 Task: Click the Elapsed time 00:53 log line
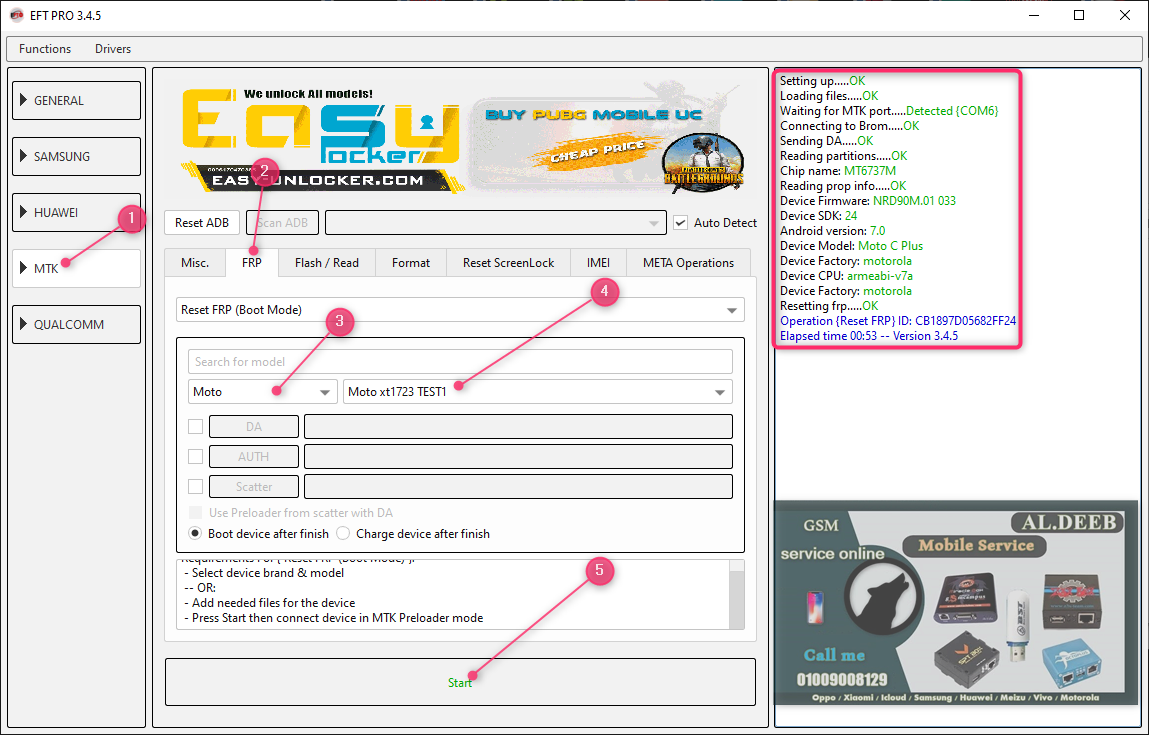point(868,336)
